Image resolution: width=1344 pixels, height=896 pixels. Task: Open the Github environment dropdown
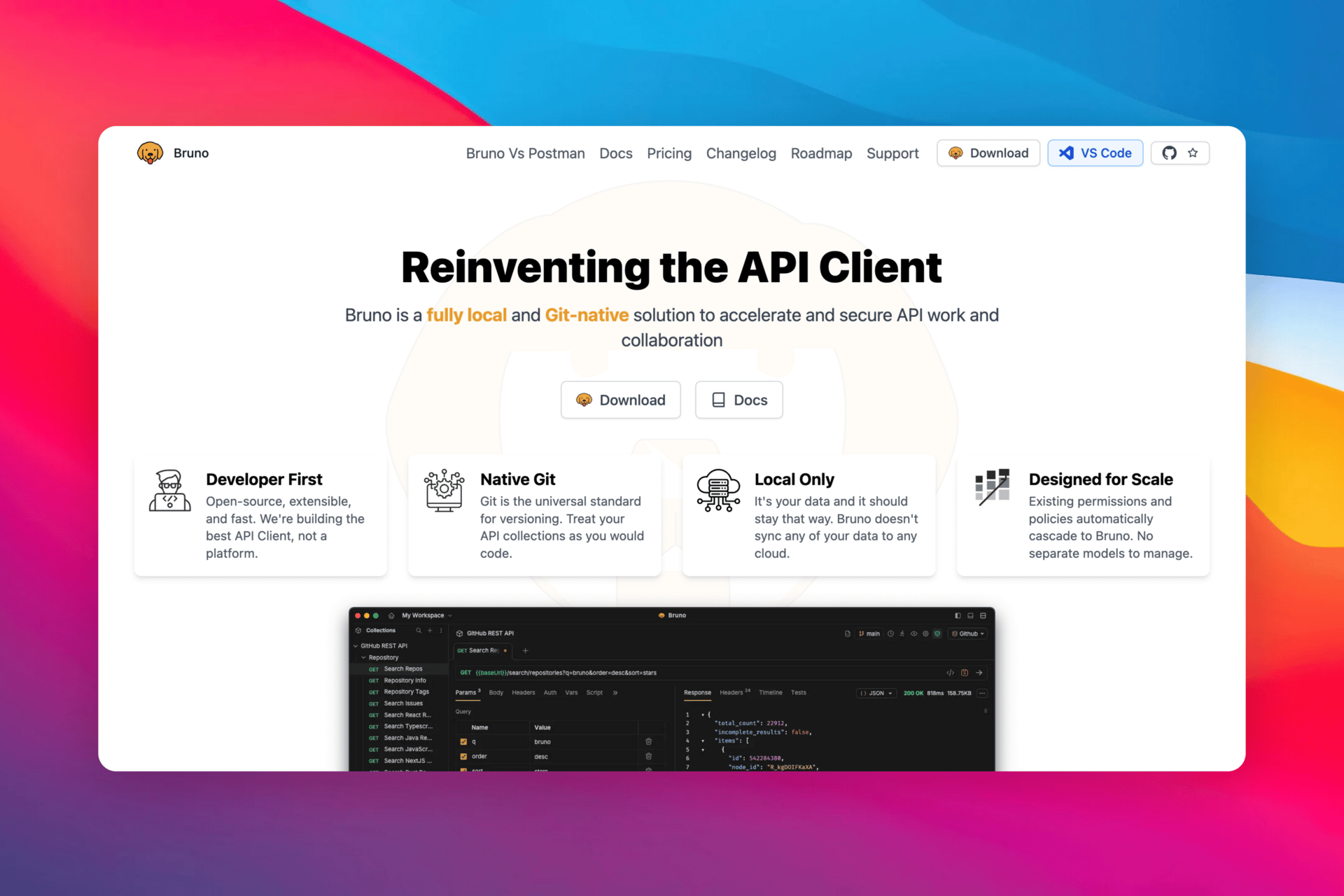pyautogui.click(x=968, y=633)
